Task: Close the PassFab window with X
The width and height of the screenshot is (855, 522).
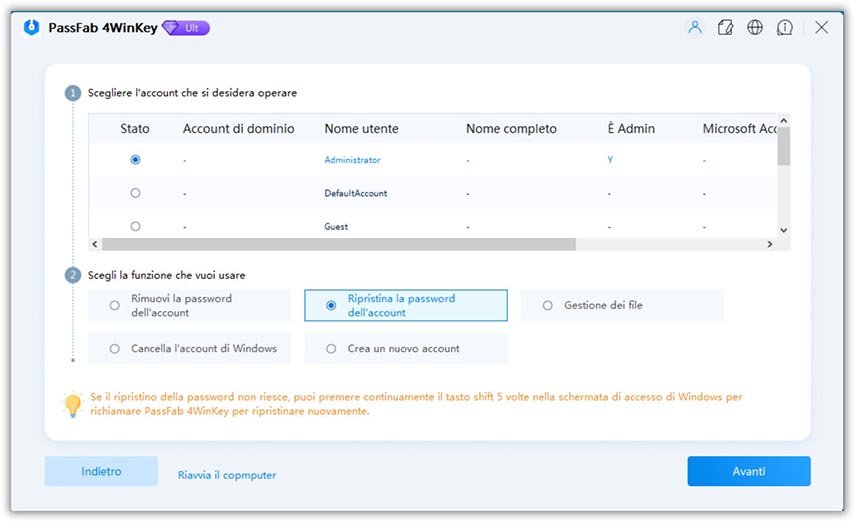Action: point(821,28)
